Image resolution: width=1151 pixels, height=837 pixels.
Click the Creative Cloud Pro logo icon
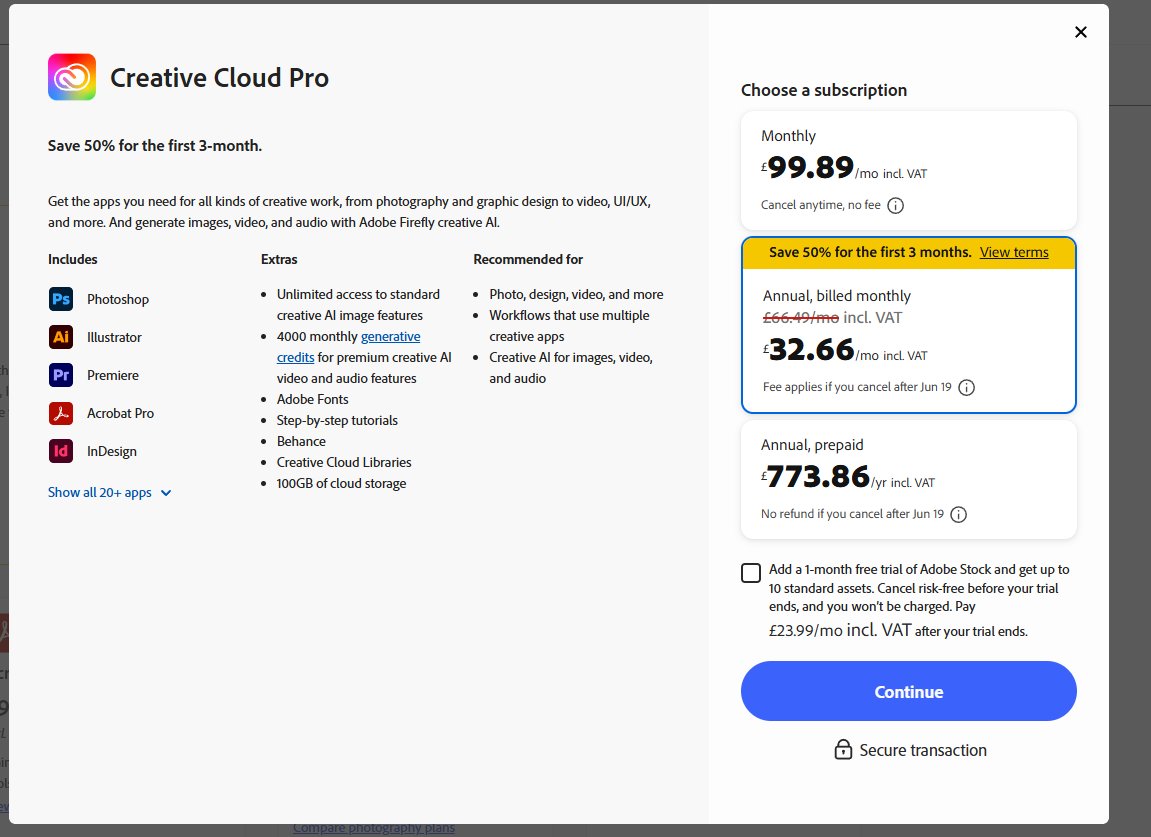[72, 77]
